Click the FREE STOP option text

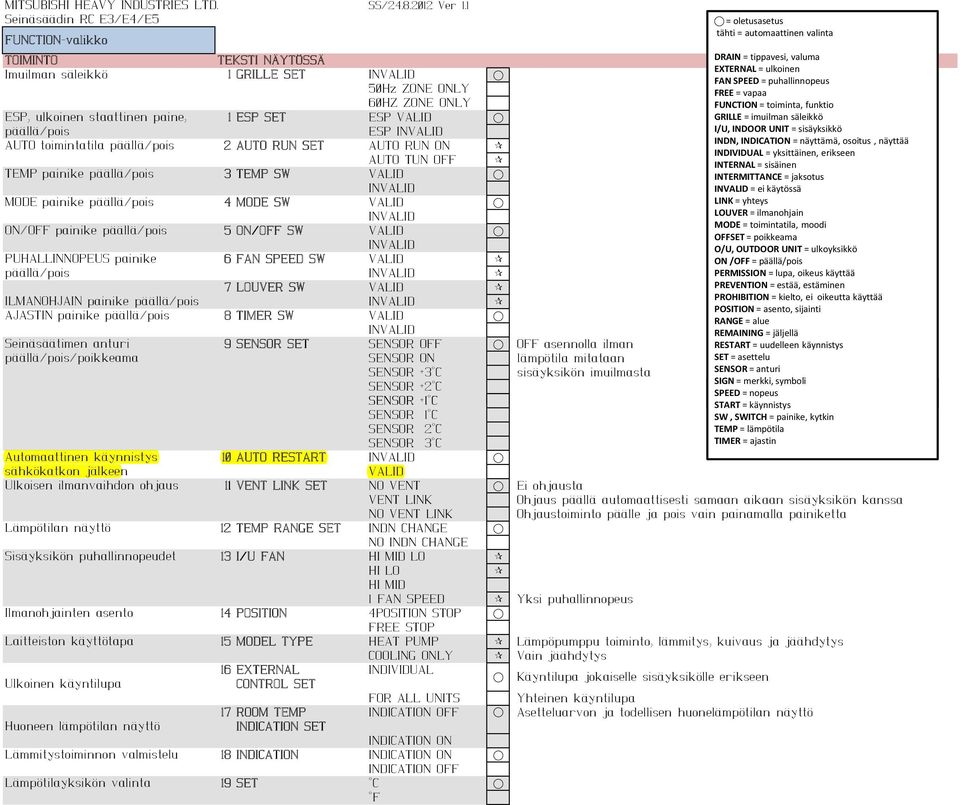click(402, 627)
